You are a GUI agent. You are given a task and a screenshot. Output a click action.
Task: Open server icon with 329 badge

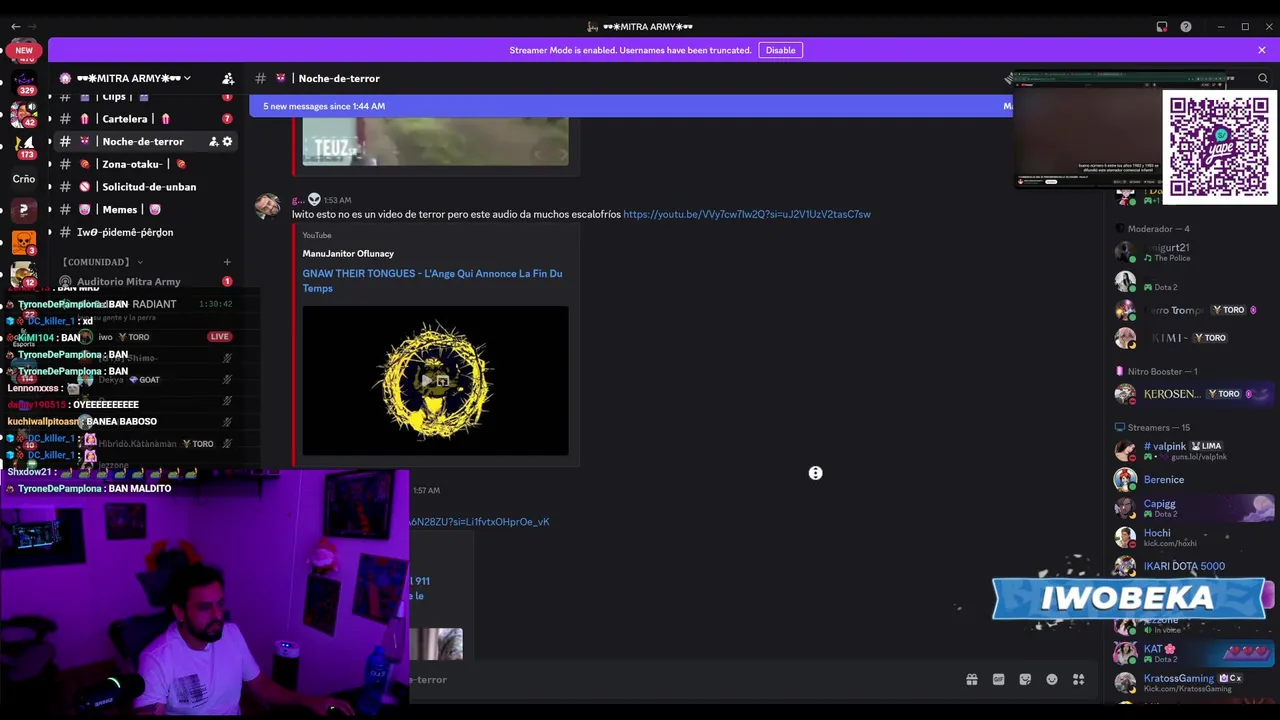pyautogui.click(x=24, y=81)
